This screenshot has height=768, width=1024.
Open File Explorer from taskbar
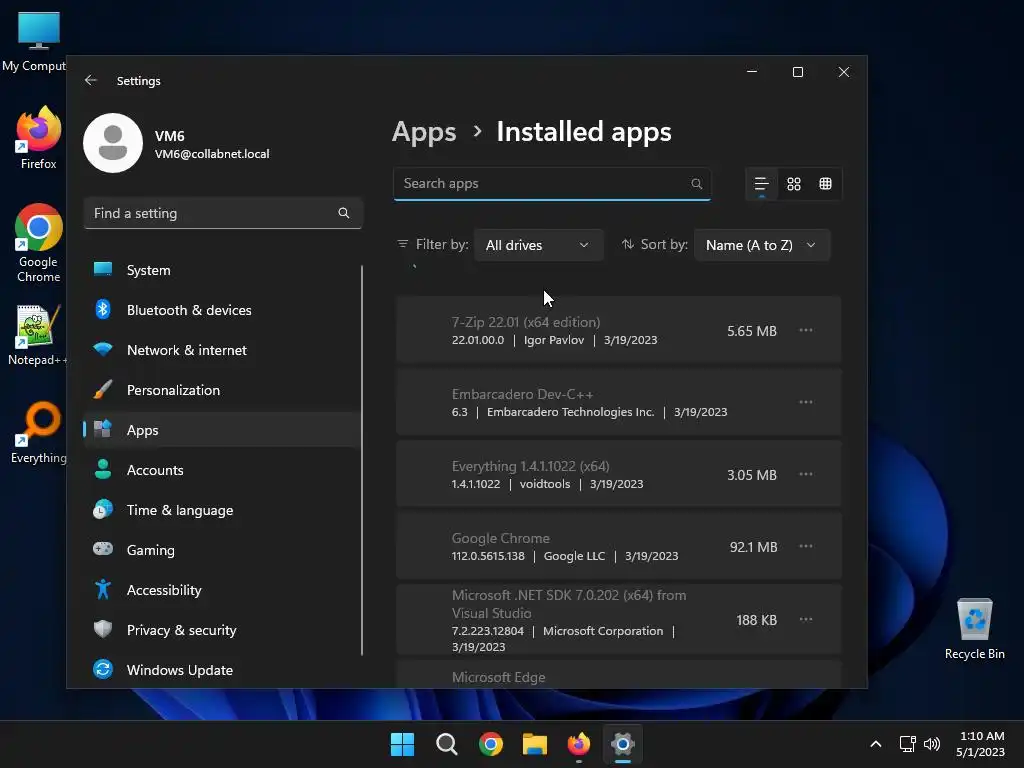[535, 744]
